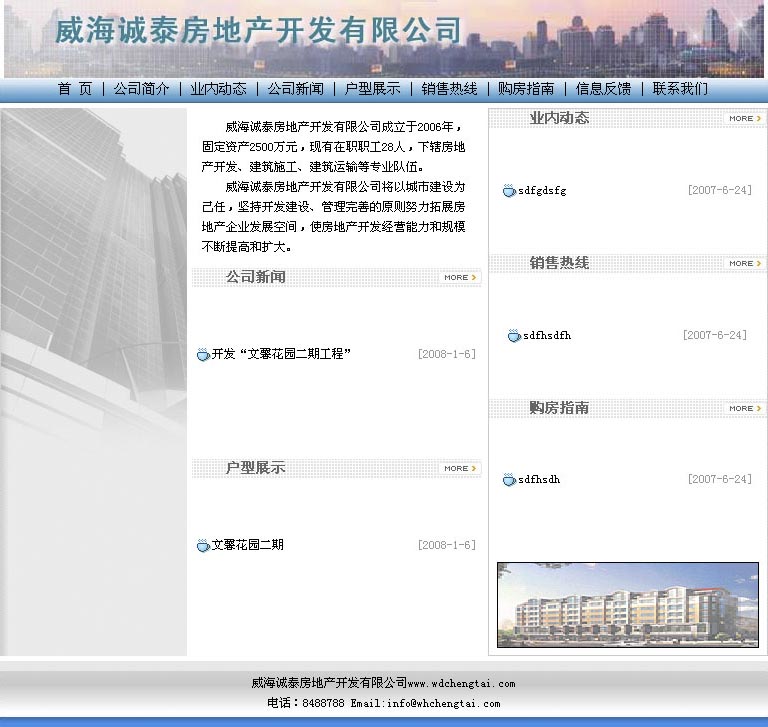
Task: Click the cup icon beside sdfgdsfg
Action: [509, 190]
